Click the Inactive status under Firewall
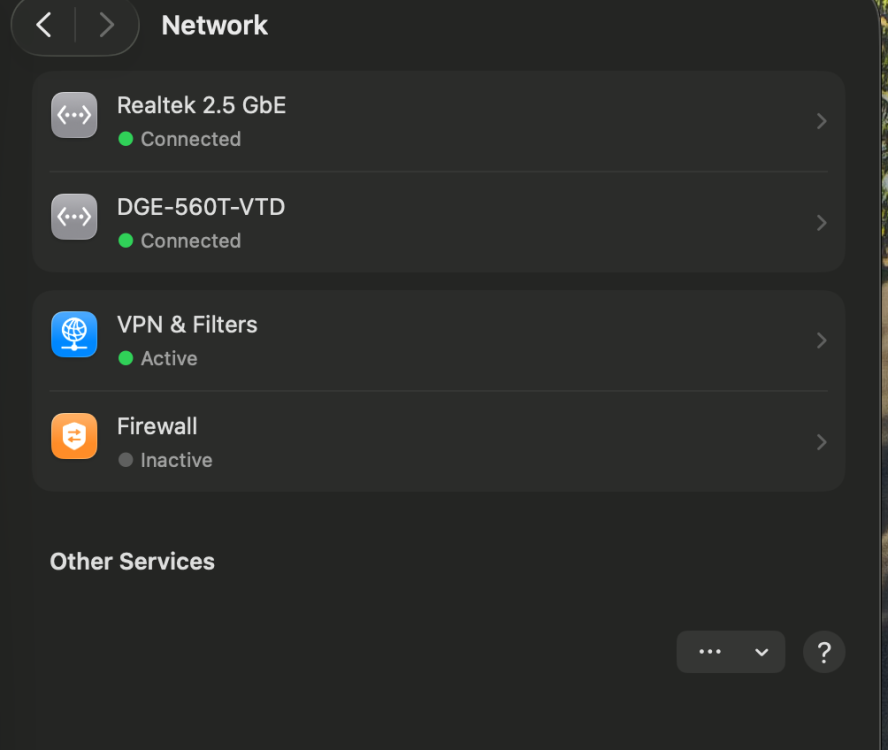 pos(176,460)
